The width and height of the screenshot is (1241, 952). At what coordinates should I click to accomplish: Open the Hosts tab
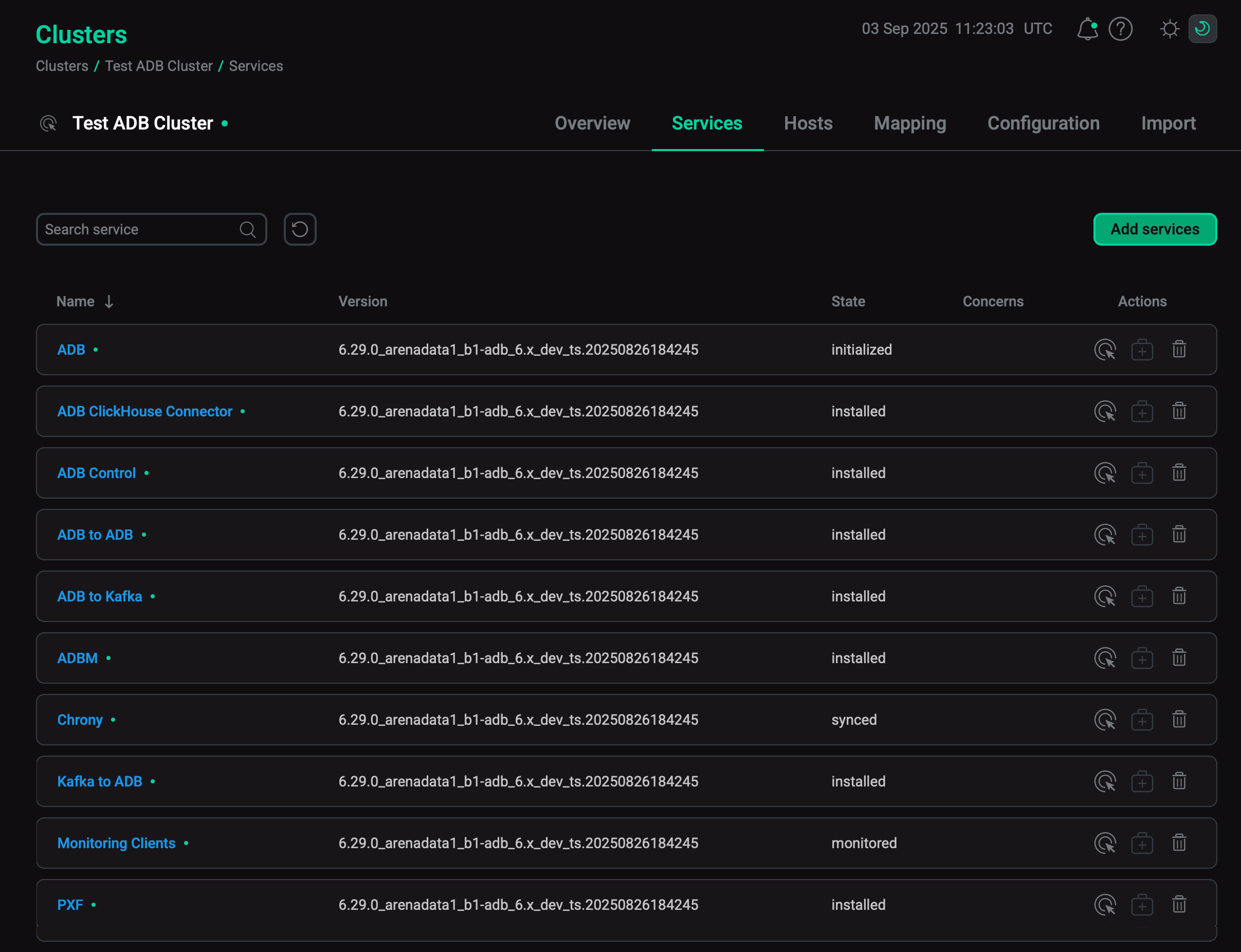808,123
